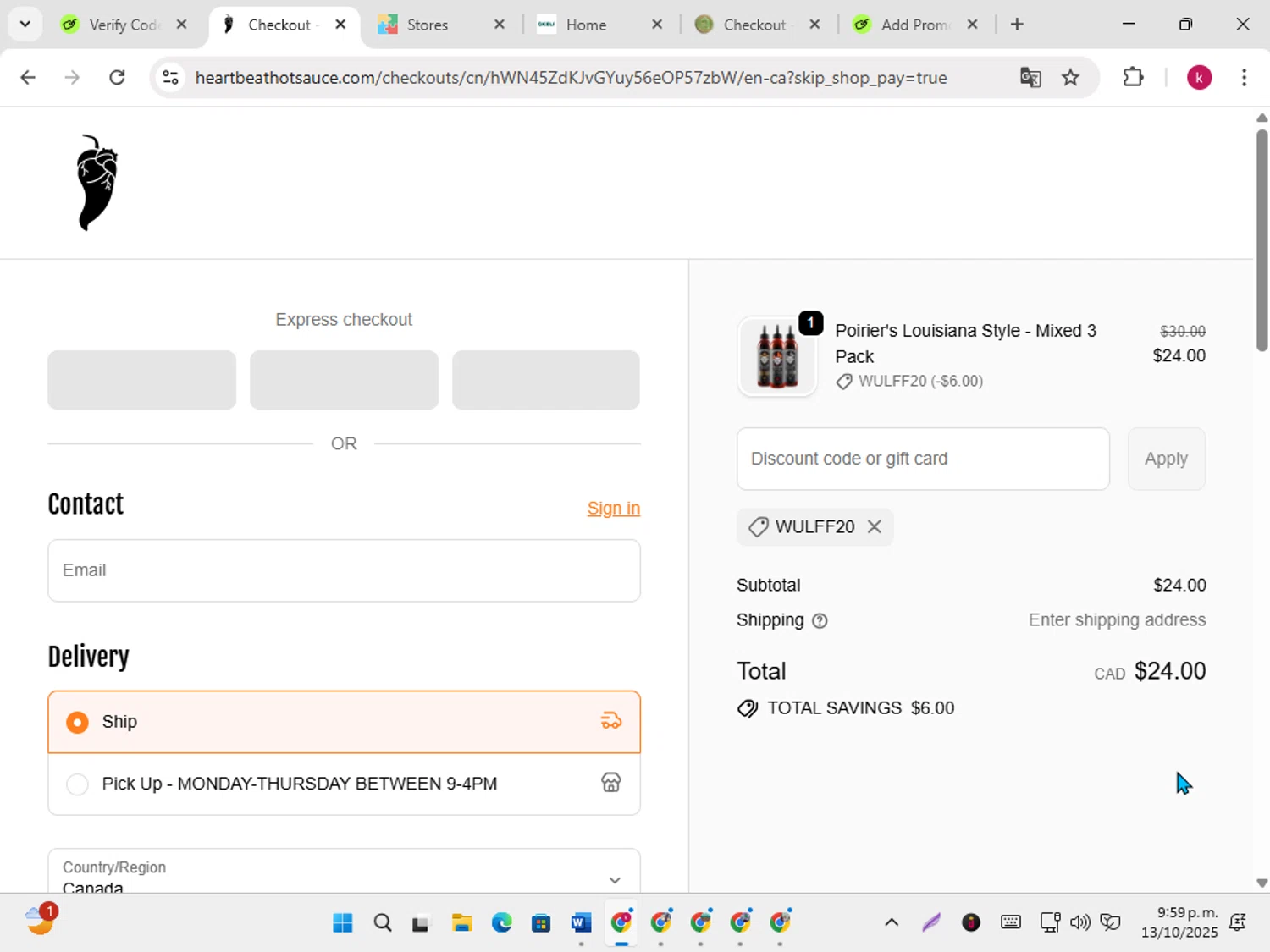Open the browser extensions puzzle icon
Image resolution: width=1270 pixels, height=952 pixels.
click(x=1133, y=78)
